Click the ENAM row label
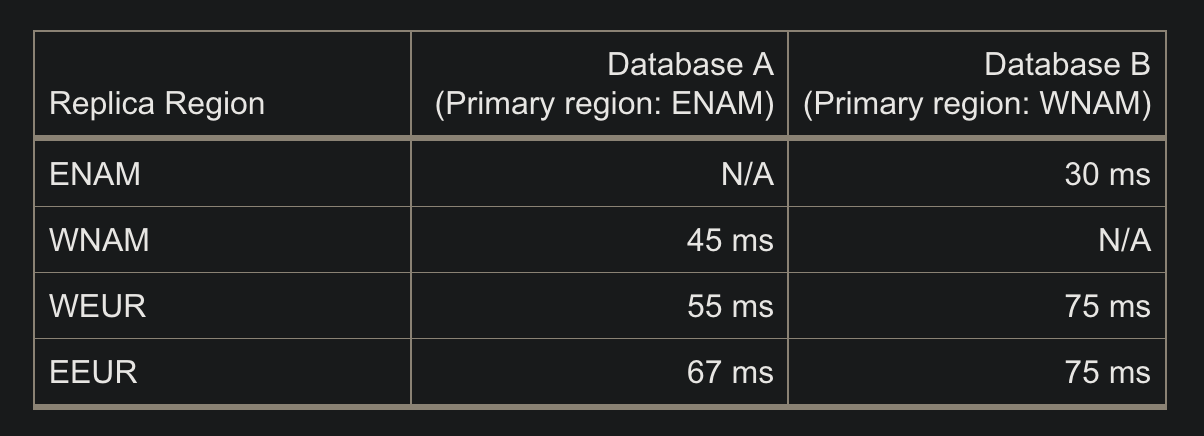The image size is (1204, 436). 95,174
